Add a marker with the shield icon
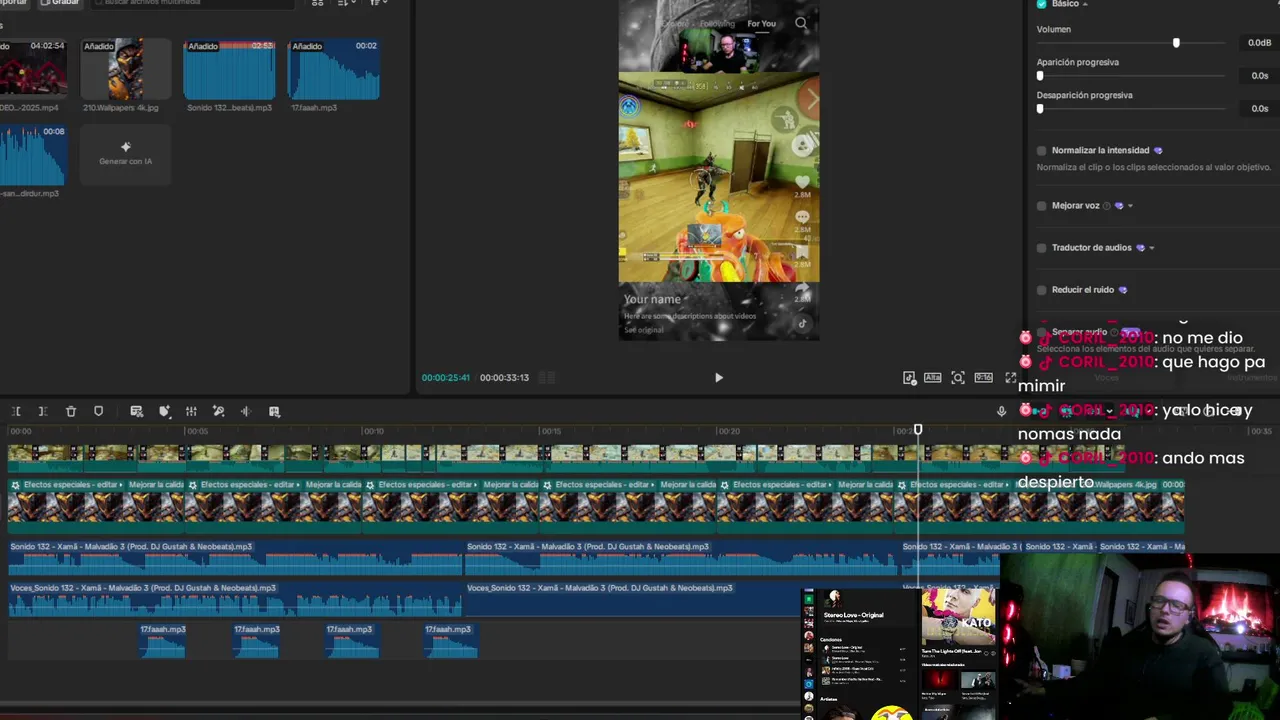The height and width of the screenshot is (720, 1280). click(x=98, y=411)
